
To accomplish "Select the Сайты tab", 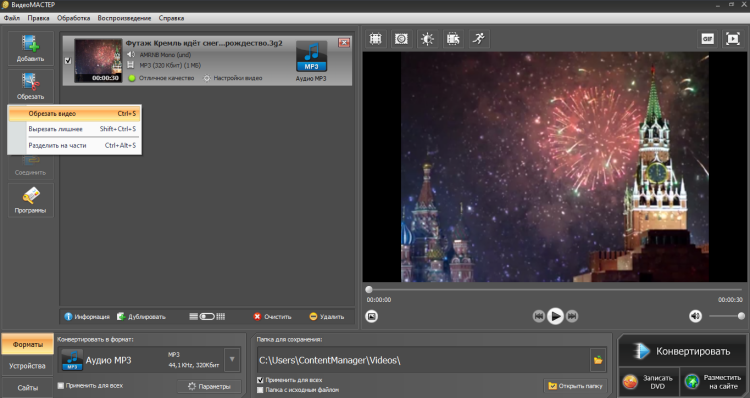I will point(27,387).
